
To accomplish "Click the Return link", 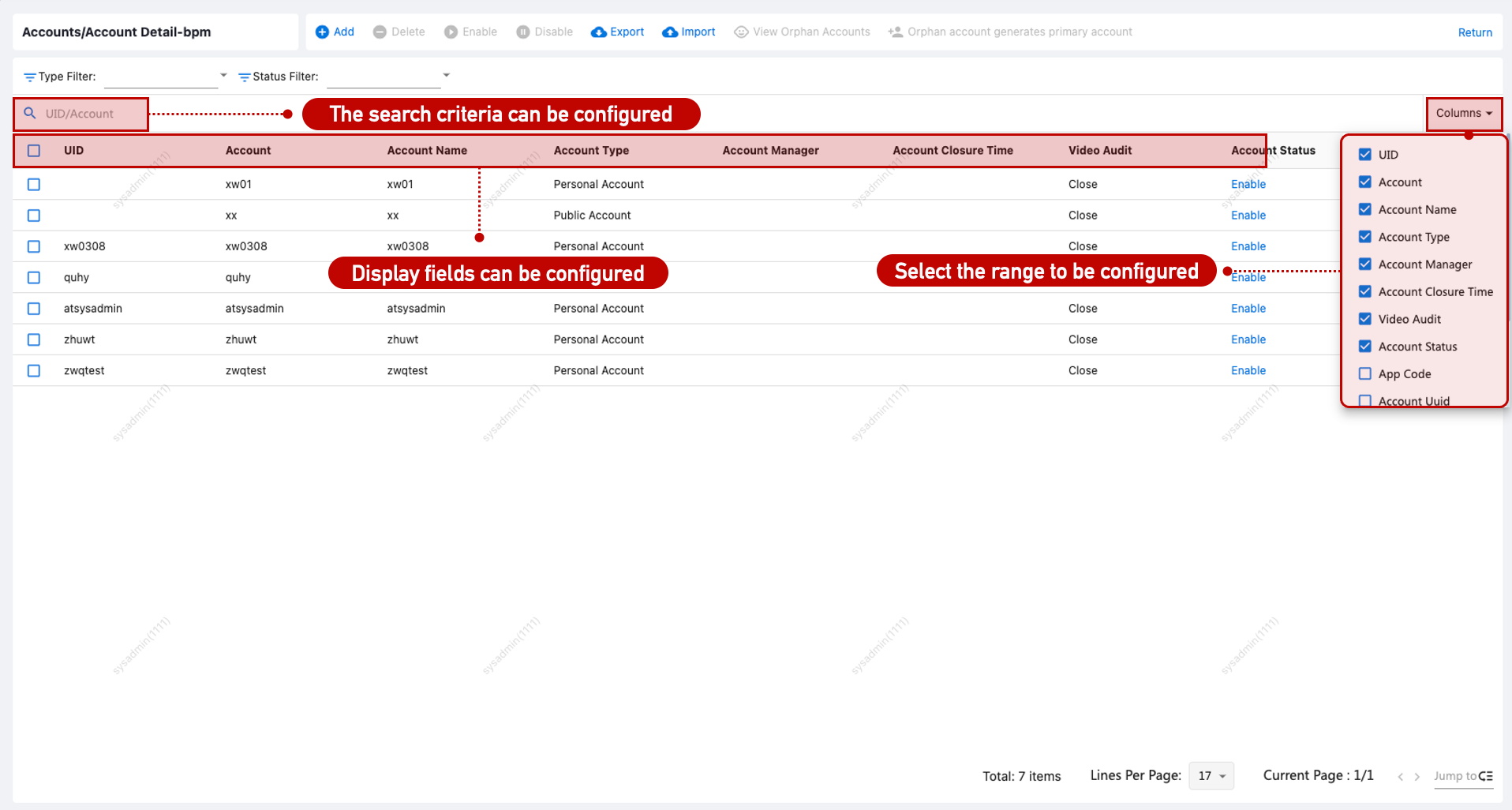I will 1474,32.
